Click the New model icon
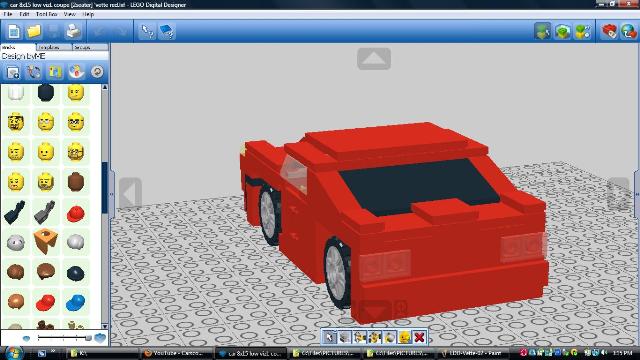 [14, 31]
